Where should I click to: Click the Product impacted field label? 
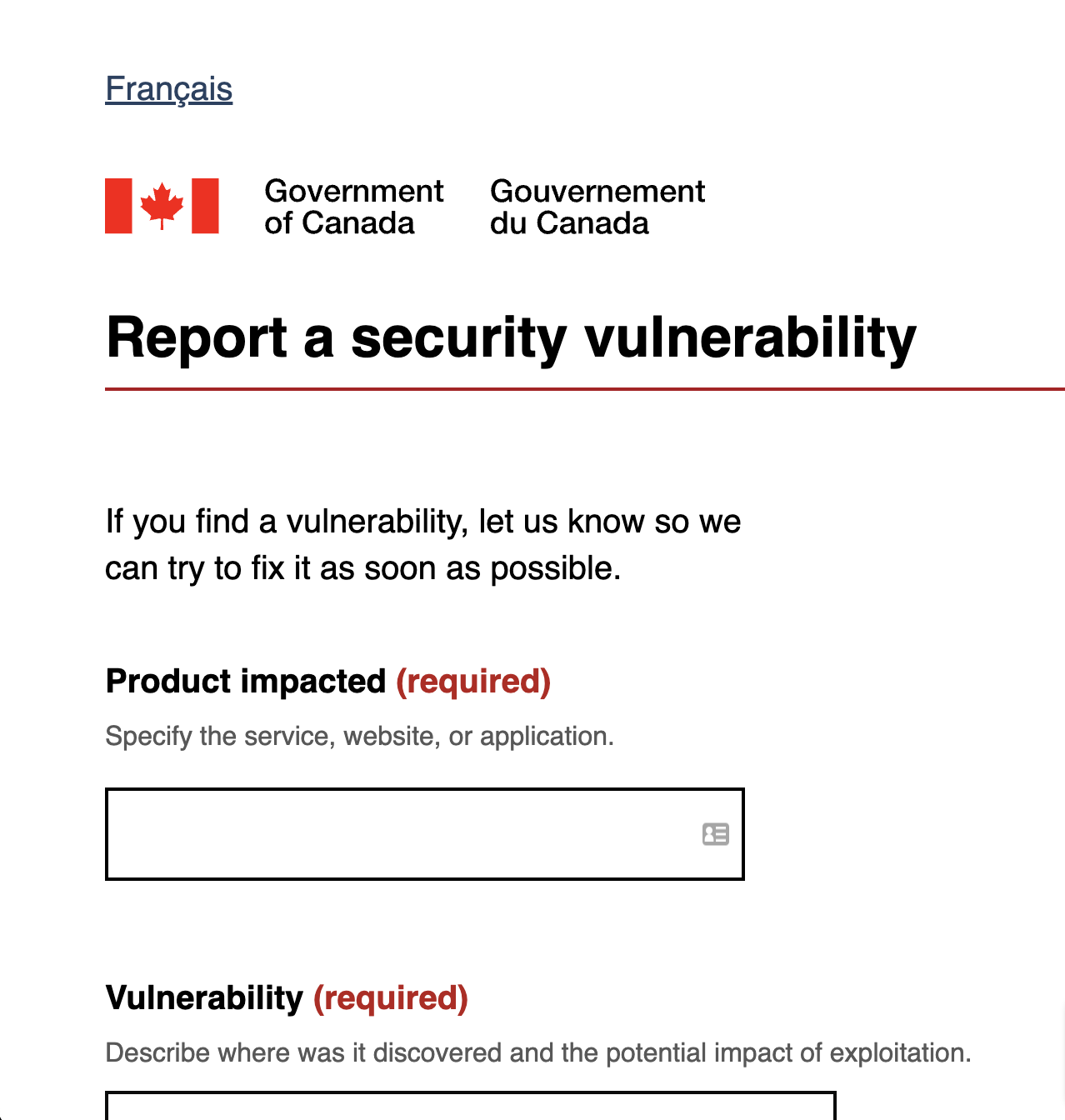point(246,682)
